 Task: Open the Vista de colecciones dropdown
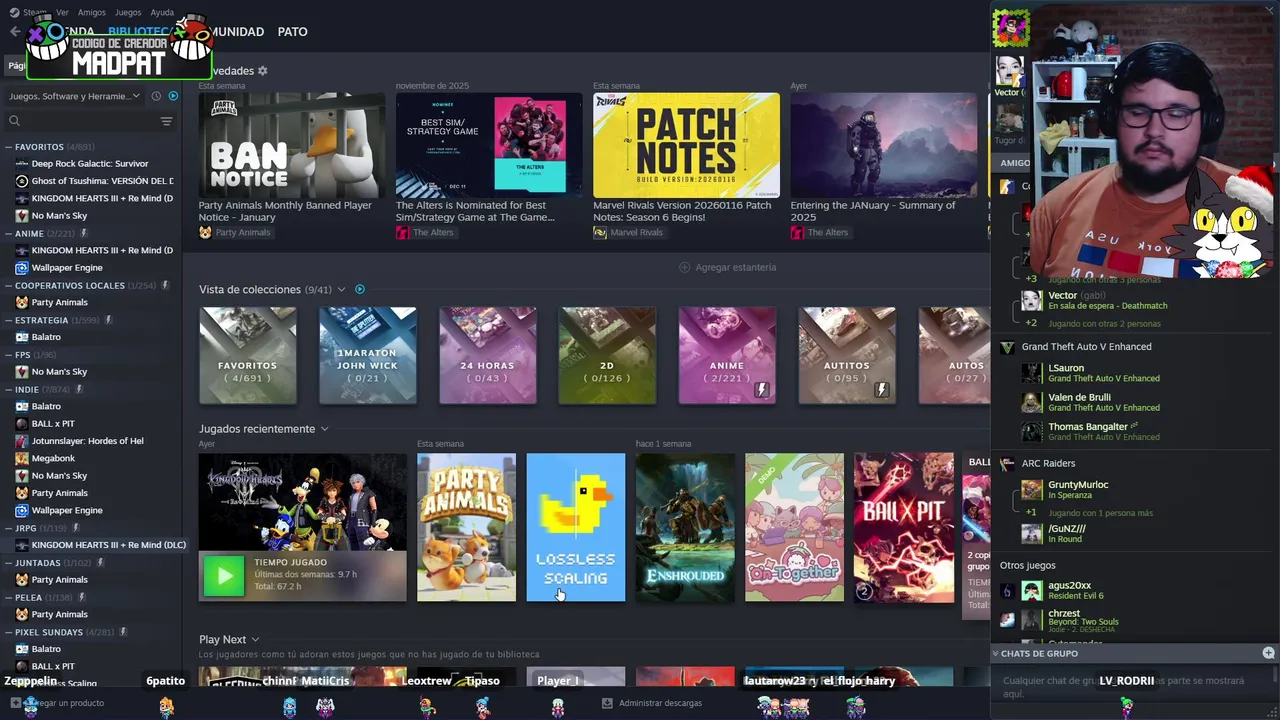(x=341, y=290)
